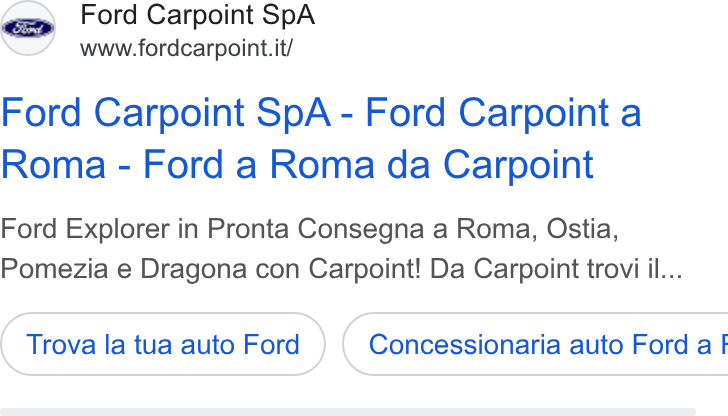Click the www.fordcarpoint.it URL text
The height and width of the screenshot is (416, 728).
(186, 48)
